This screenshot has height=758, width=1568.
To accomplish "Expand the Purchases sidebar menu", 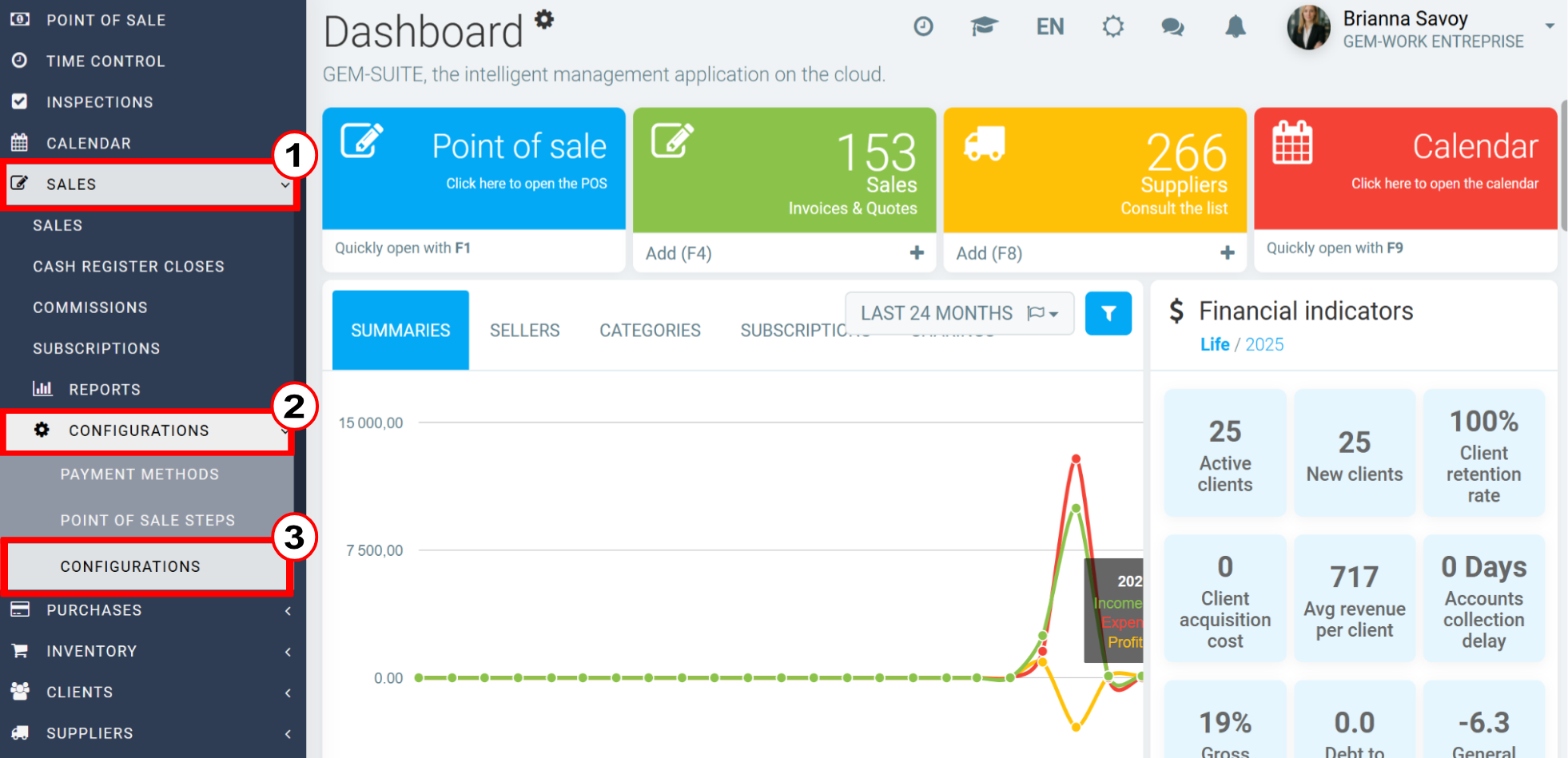I will point(147,610).
